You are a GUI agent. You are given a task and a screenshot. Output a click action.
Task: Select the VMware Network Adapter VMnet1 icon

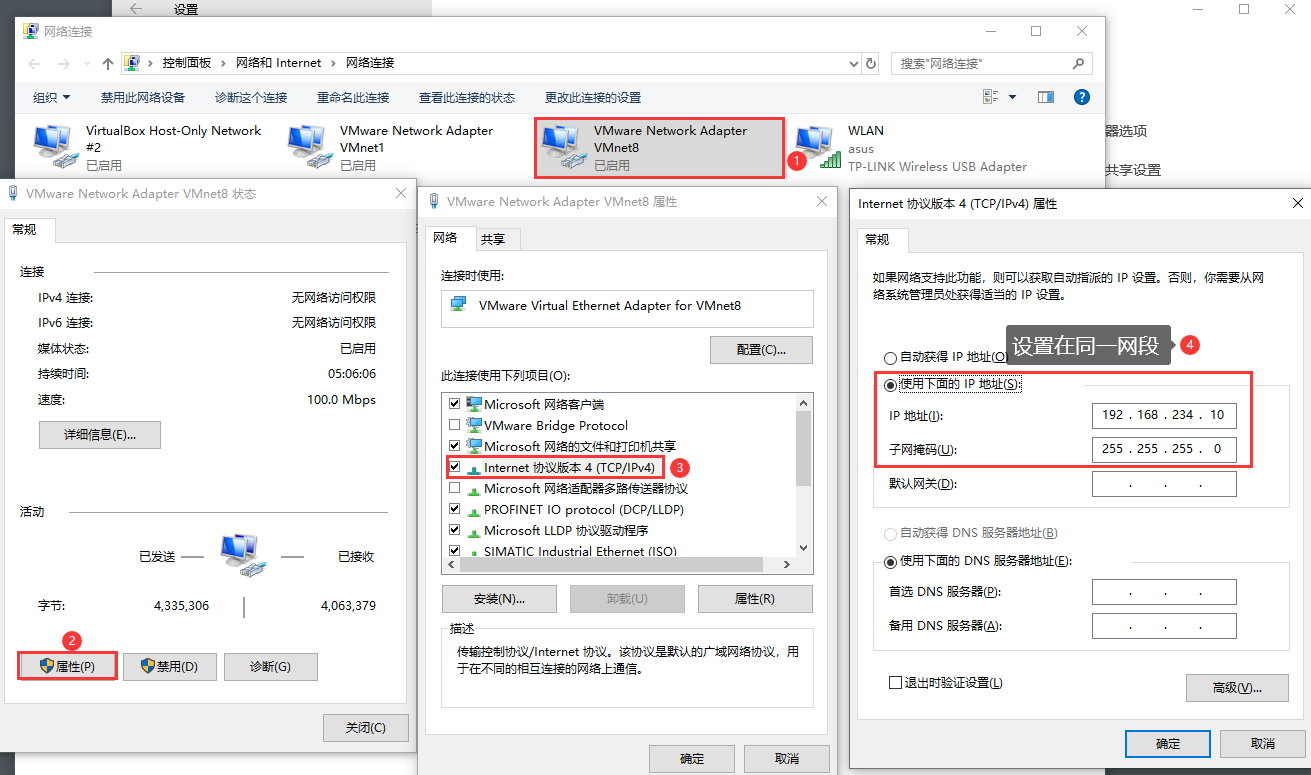(307, 147)
